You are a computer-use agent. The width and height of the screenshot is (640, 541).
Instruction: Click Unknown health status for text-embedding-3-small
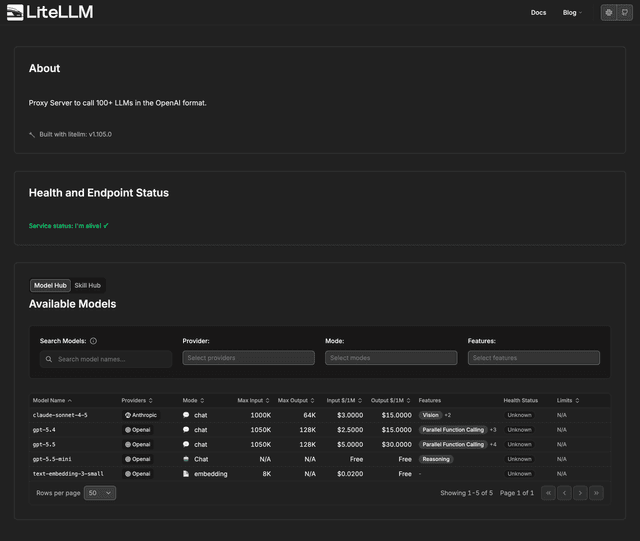click(520, 474)
